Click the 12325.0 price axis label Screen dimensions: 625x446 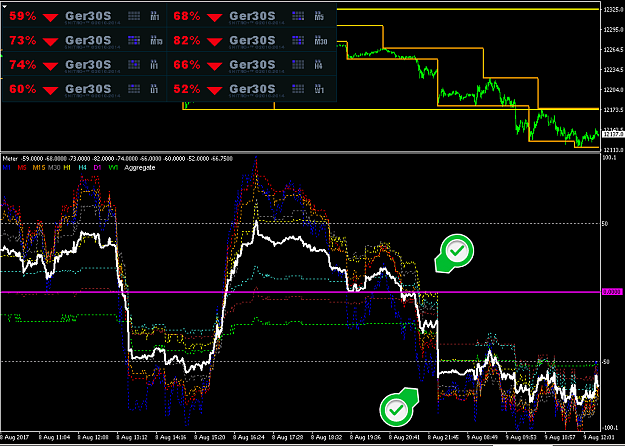(x=613, y=9)
